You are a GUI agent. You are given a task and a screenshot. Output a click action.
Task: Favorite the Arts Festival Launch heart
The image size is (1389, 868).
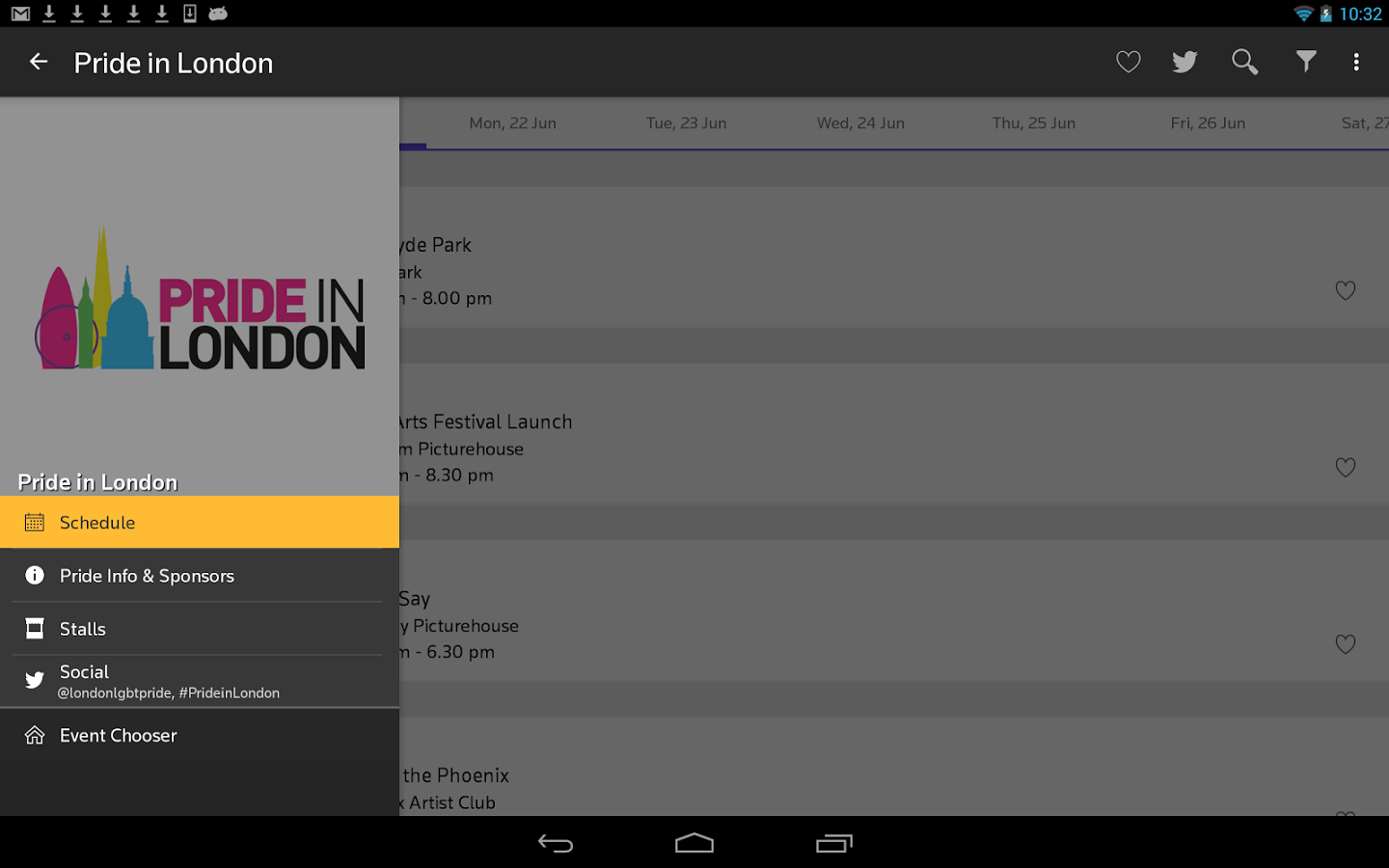[x=1346, y=468]
